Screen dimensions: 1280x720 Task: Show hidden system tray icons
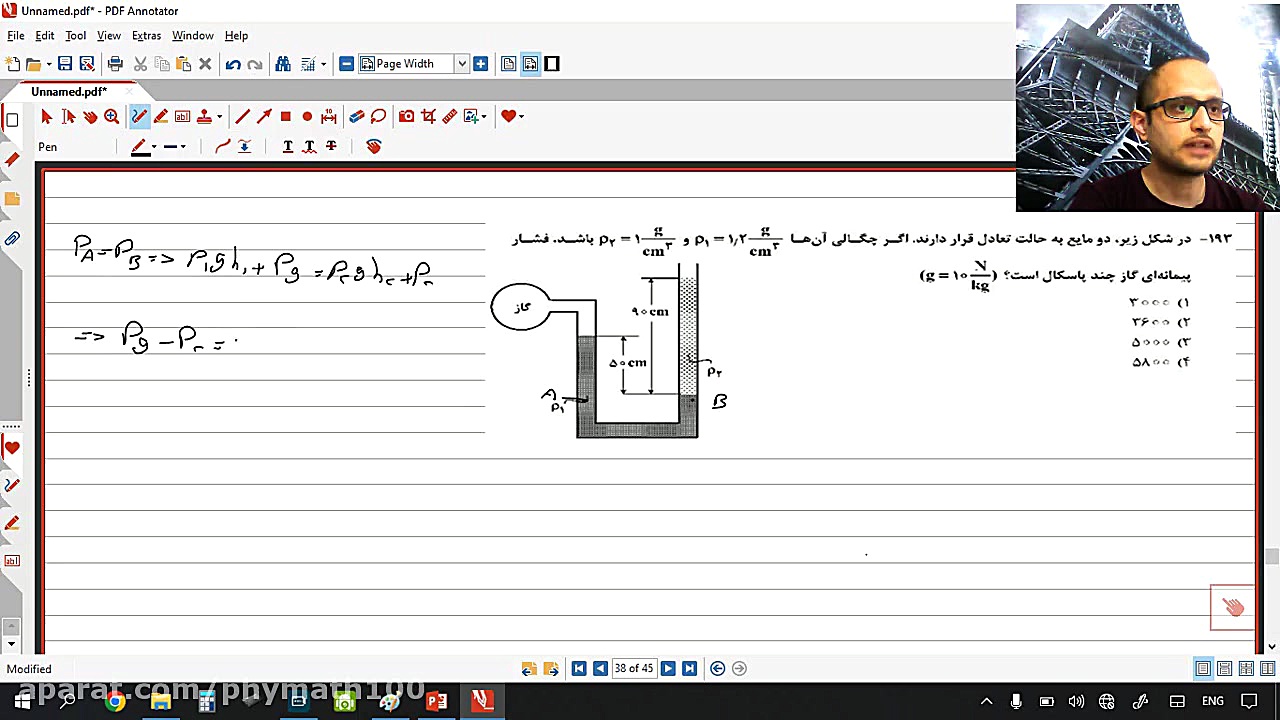click(986, 702)
